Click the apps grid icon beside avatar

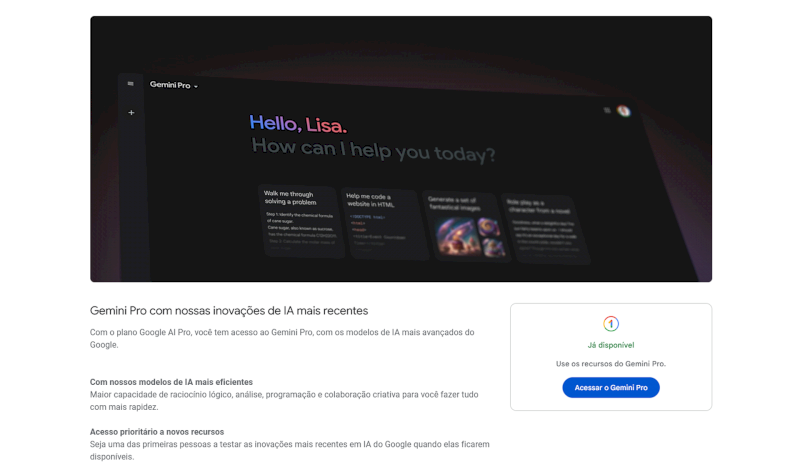click(607, 110)
